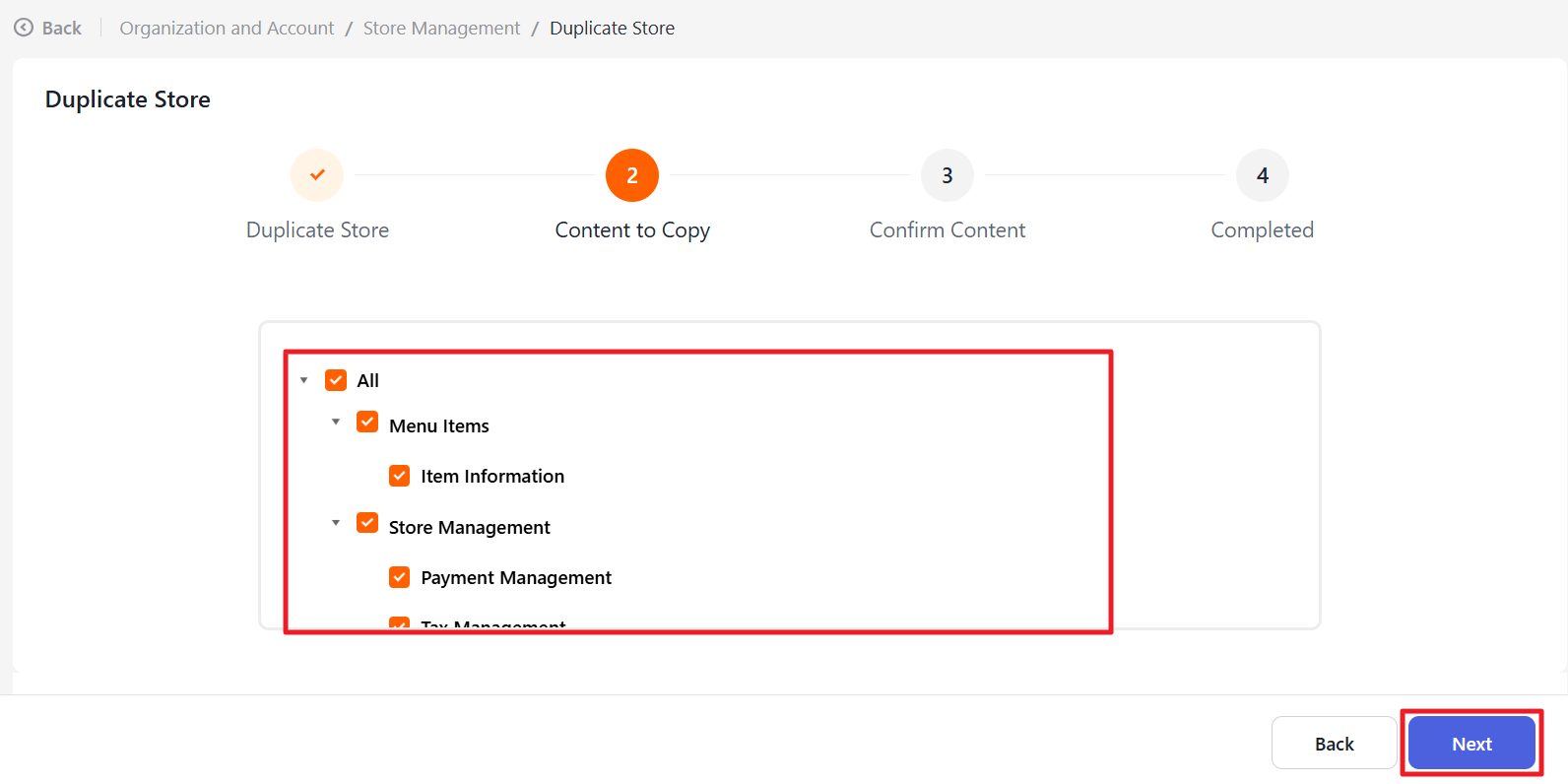Viewport: 1568px width, 784px height.
Task: Go to Store Management breadcrumb link
Action: click(441, 29)
